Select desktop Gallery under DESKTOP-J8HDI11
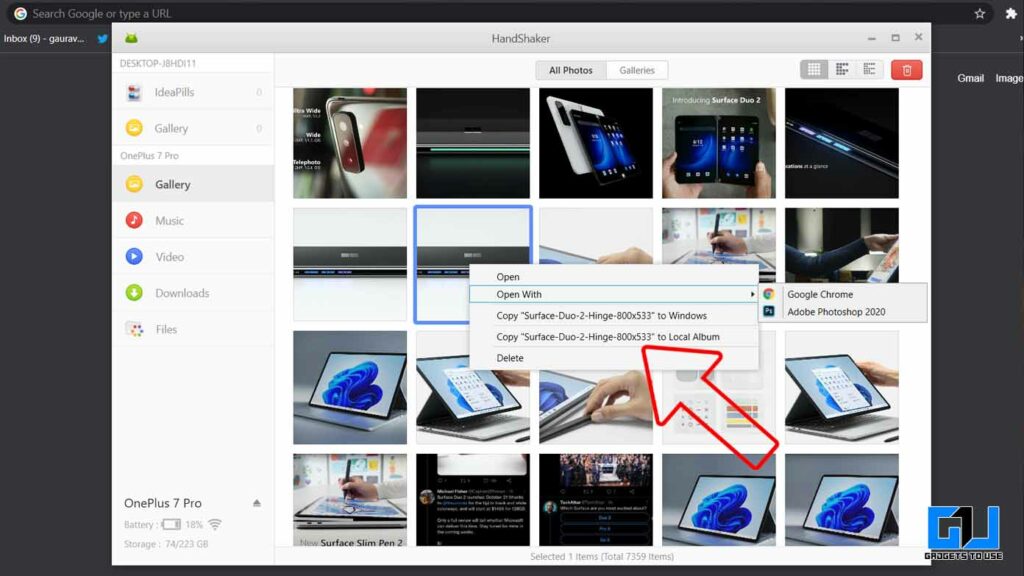Viewport: 1024px width, 576px height. 193,128
